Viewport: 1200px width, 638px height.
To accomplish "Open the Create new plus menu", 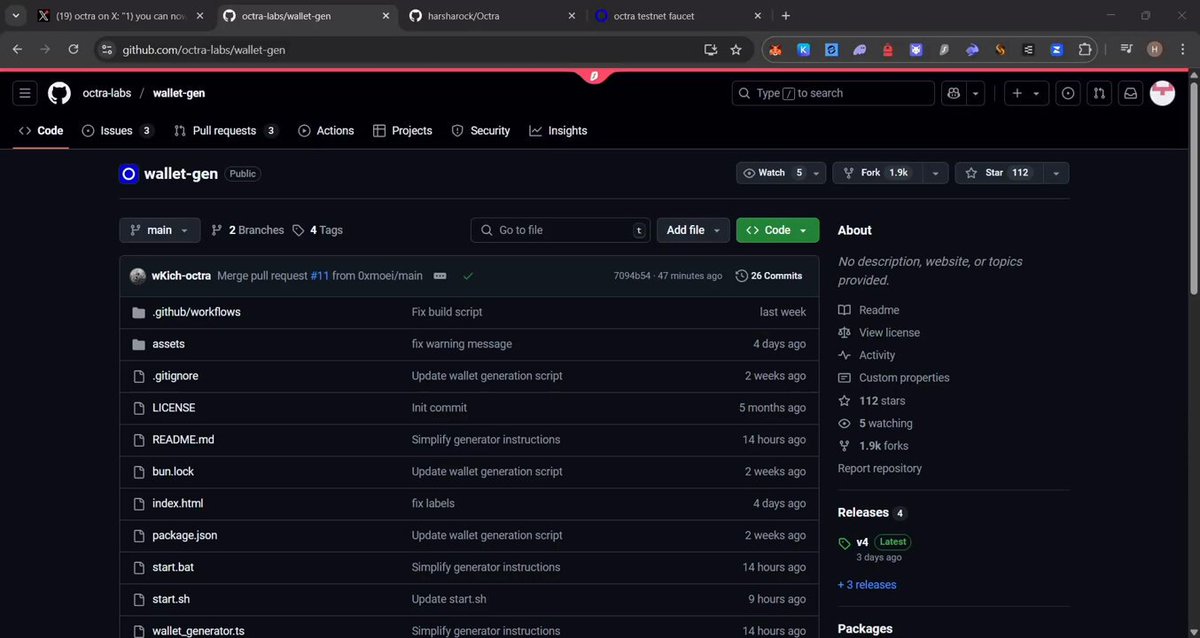I will click(1025, 93).
